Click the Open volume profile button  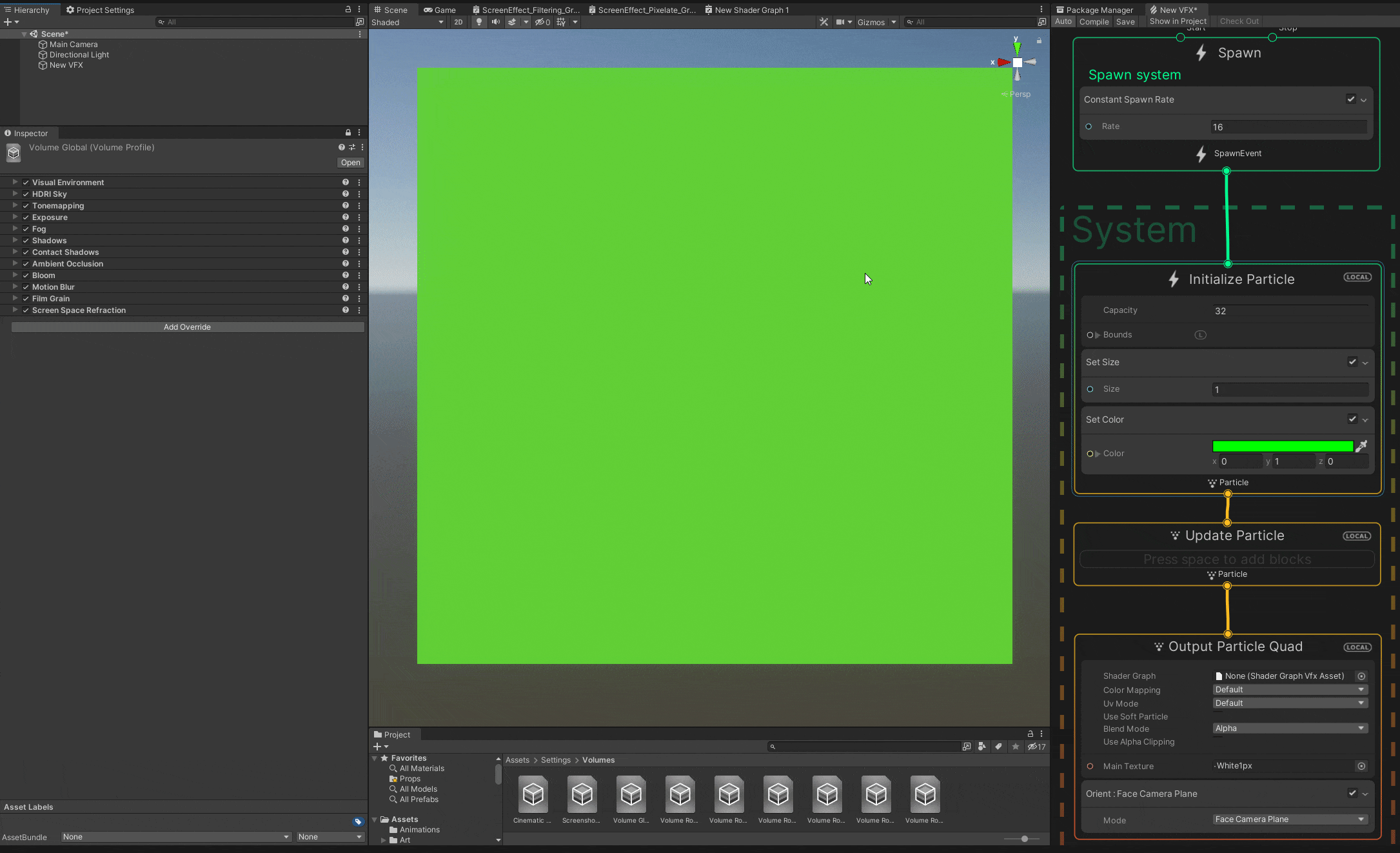[x=351, y=163]
